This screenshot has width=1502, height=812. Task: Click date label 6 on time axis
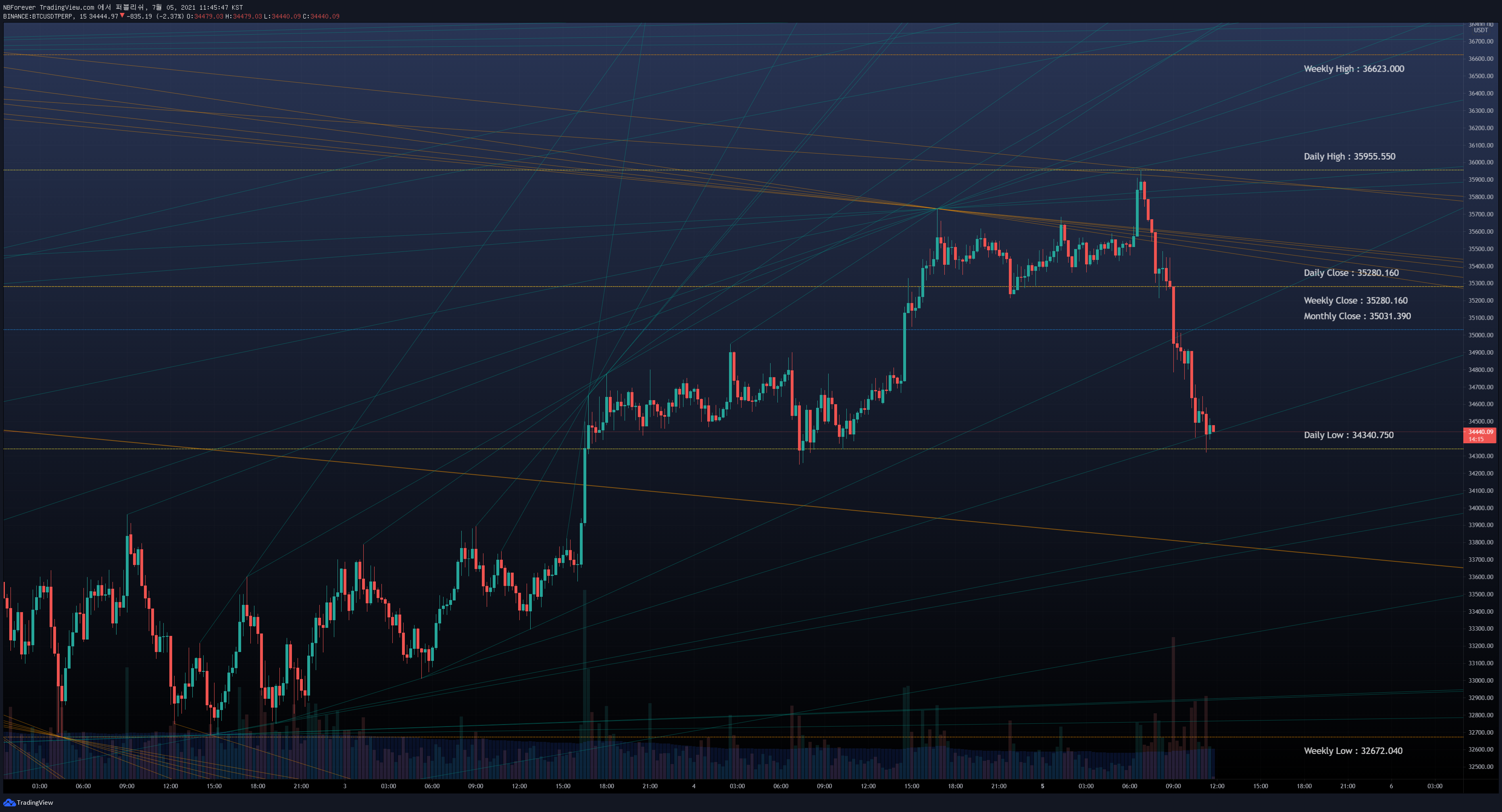click(x=1391, y=786)
